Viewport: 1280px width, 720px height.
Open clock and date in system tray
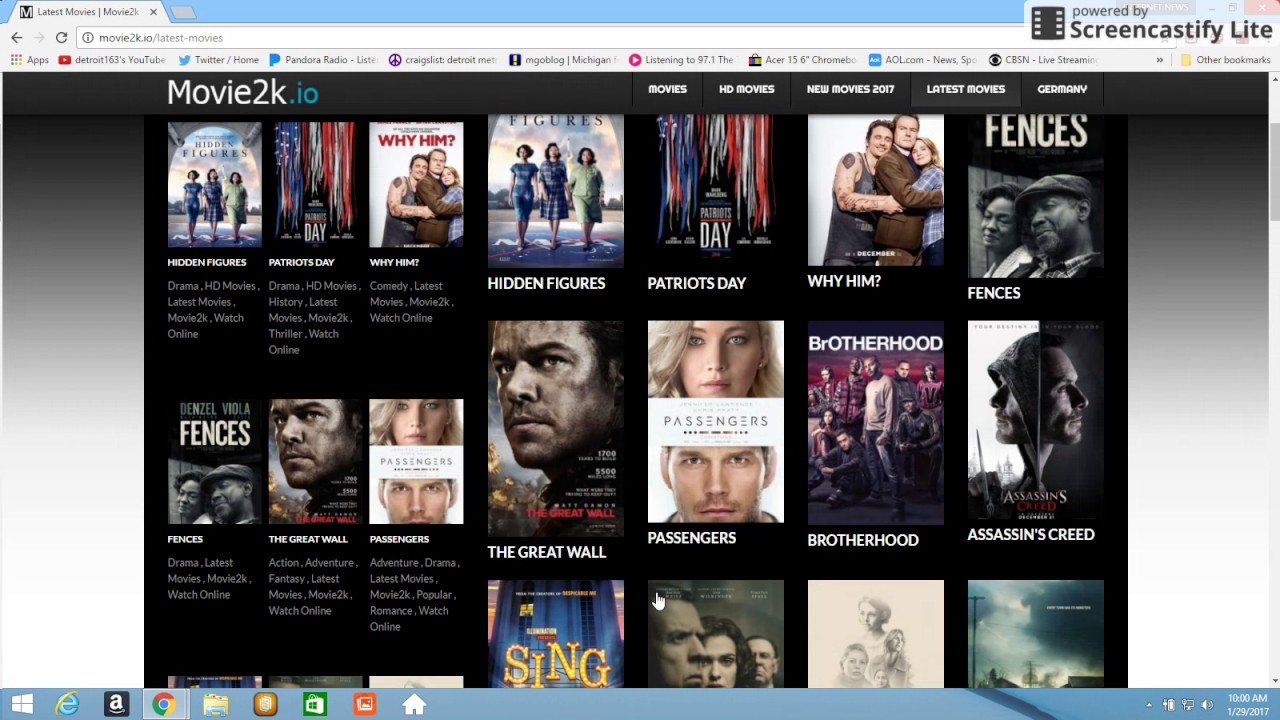[1247, 705]
